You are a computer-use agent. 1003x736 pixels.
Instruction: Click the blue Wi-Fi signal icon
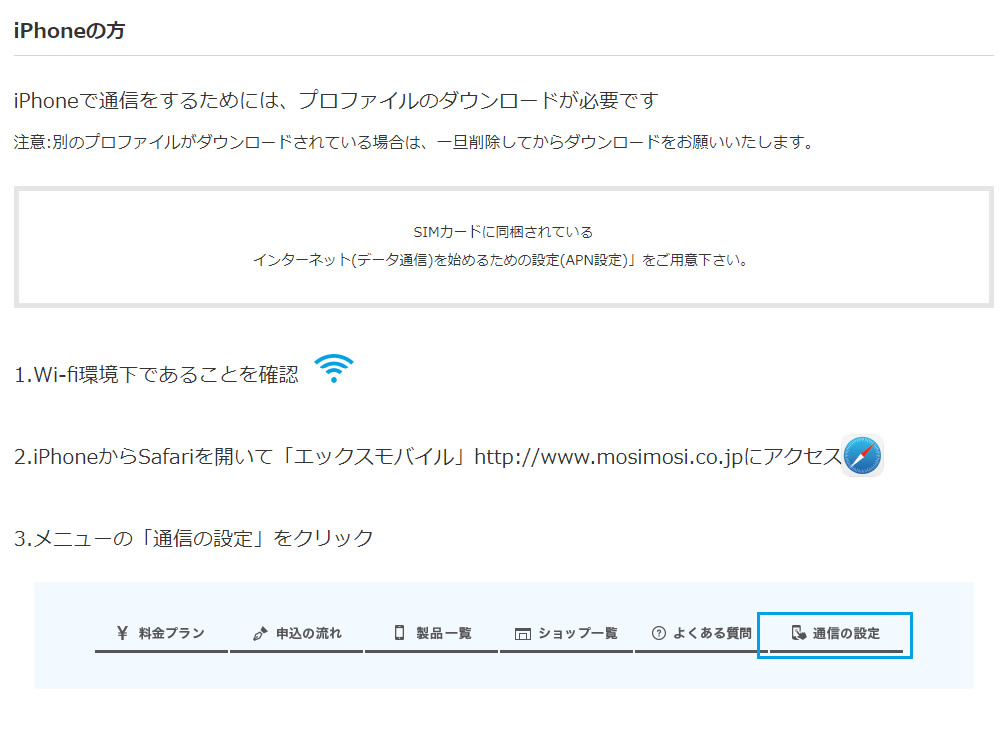(x=334, y=368)
